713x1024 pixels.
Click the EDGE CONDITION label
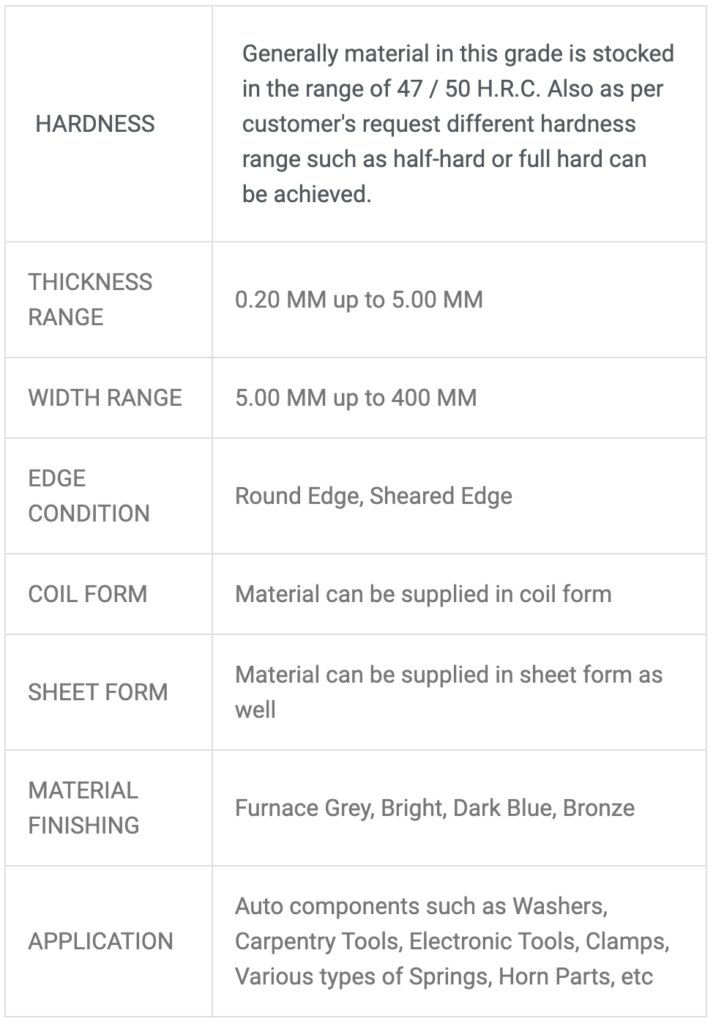89,496
